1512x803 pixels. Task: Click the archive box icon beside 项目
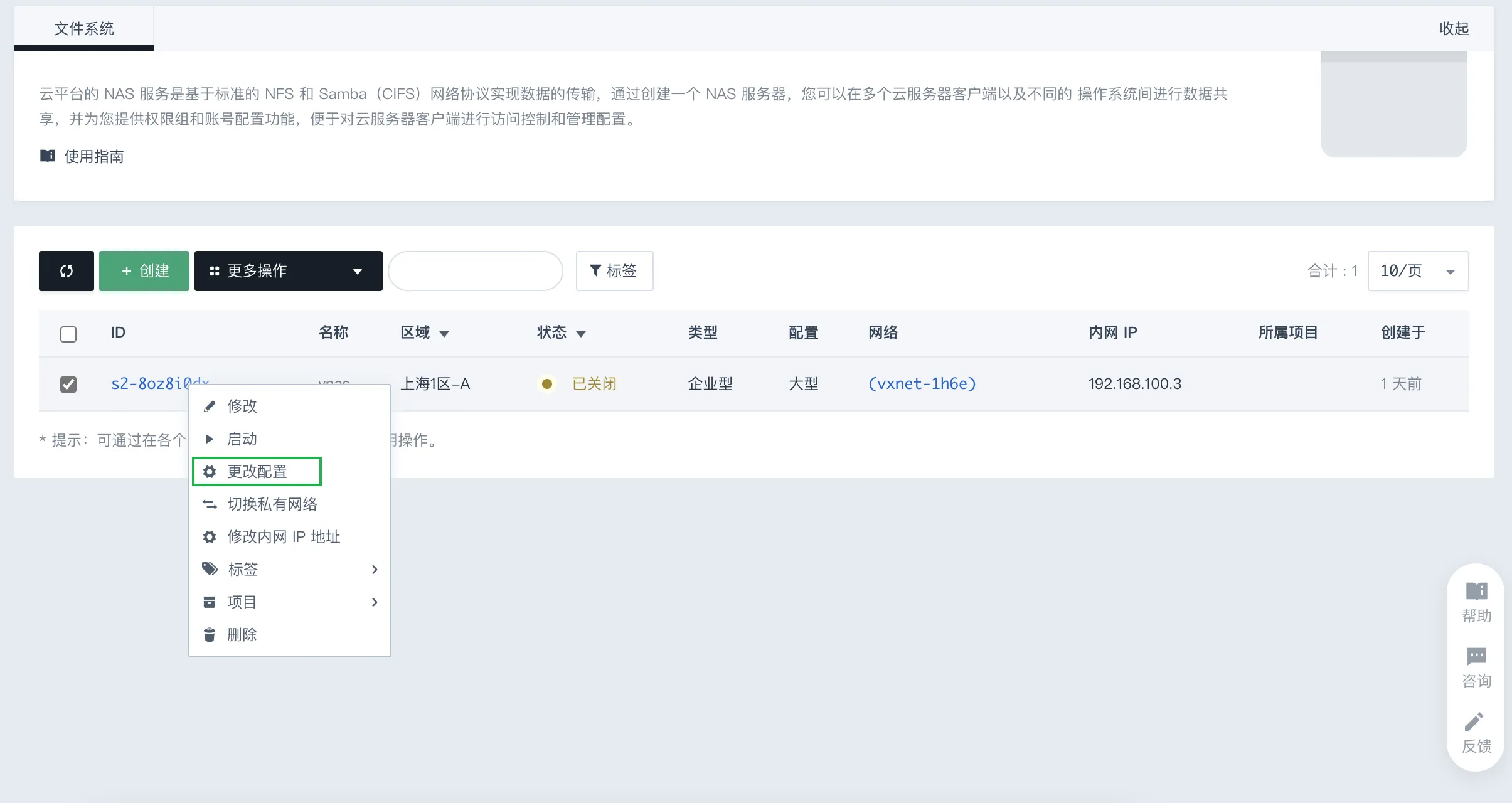(x=210, y=602)
